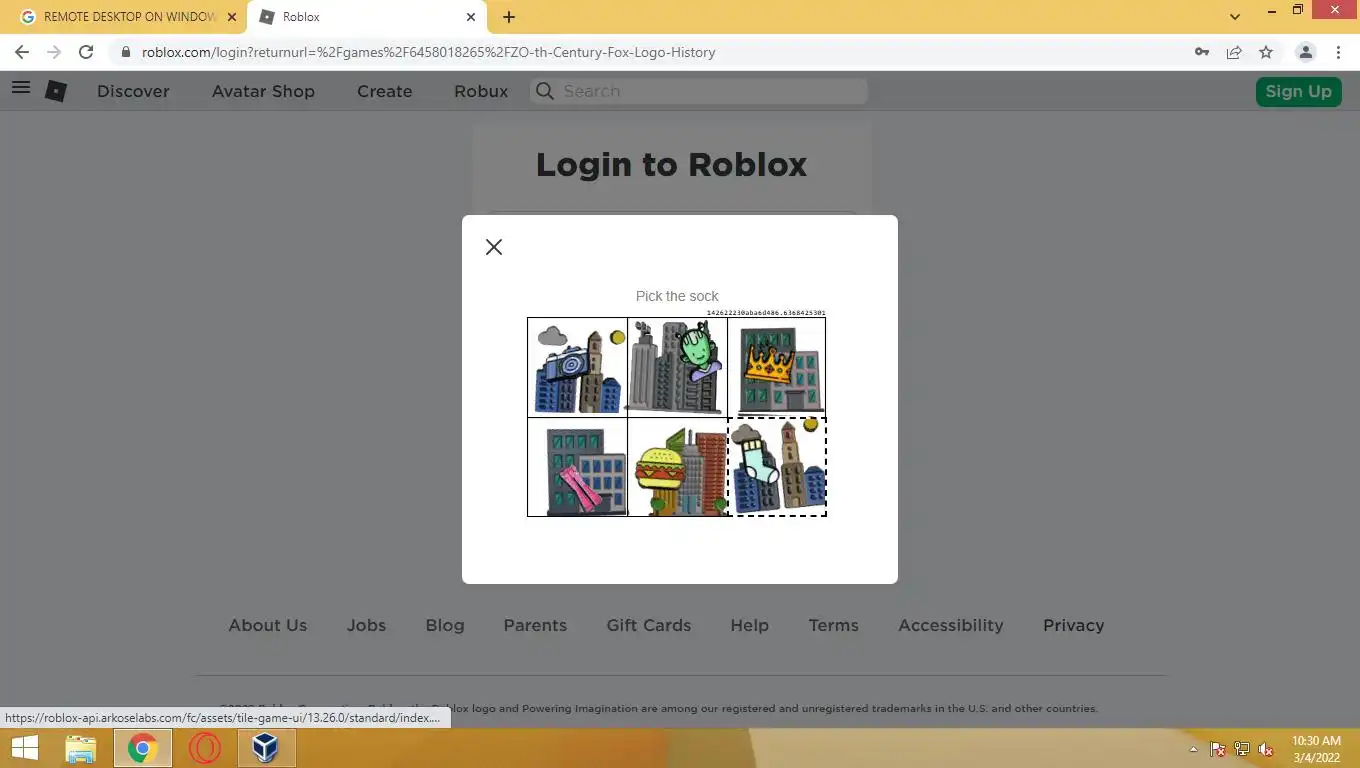The height and width of the screenshot is (768, 1360).
Task: Go back to the previous page
Action: (x=22, y=52)
